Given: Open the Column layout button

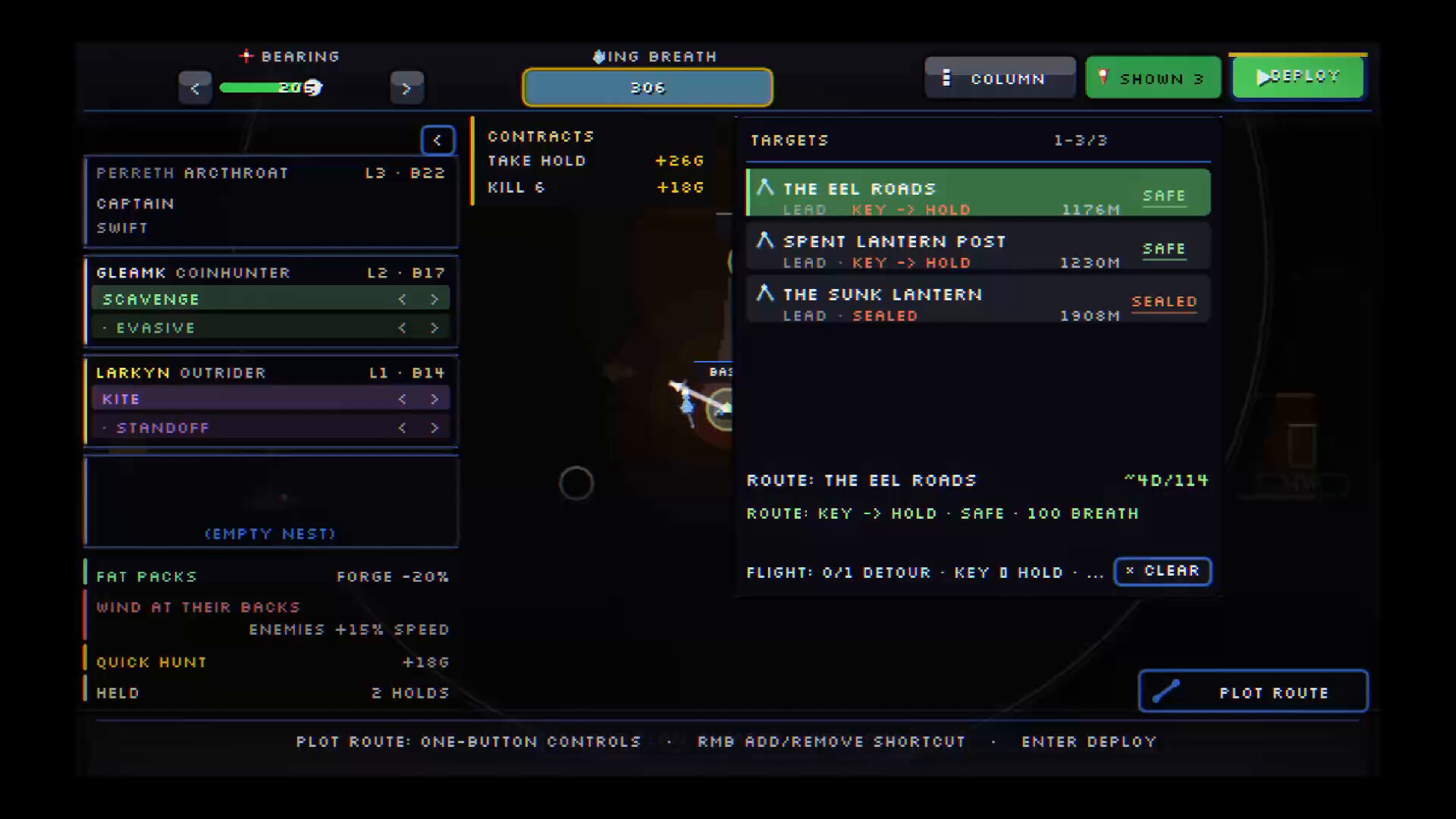Looking at the screenshot, I should click(x=1000, y=78).
